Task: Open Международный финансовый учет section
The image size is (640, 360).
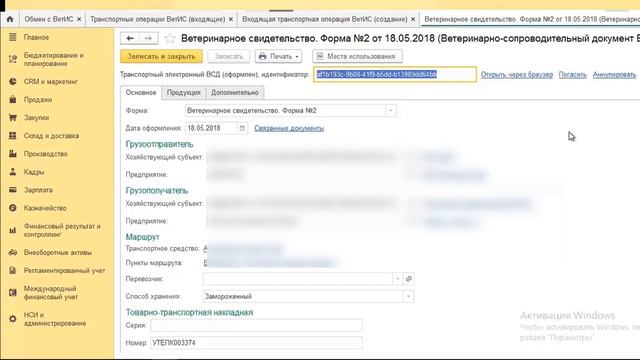Action: (x=51, y=293)
